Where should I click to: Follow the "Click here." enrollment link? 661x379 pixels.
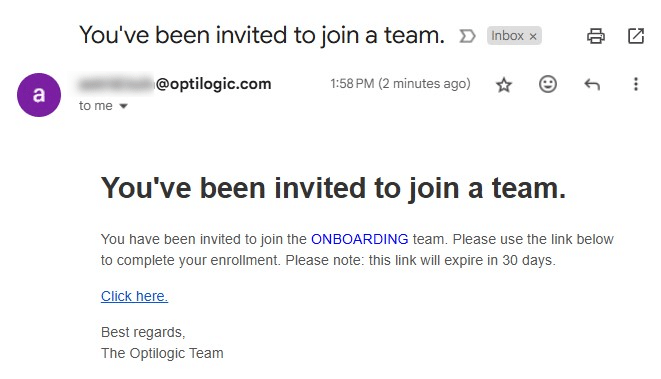[134, 296]
